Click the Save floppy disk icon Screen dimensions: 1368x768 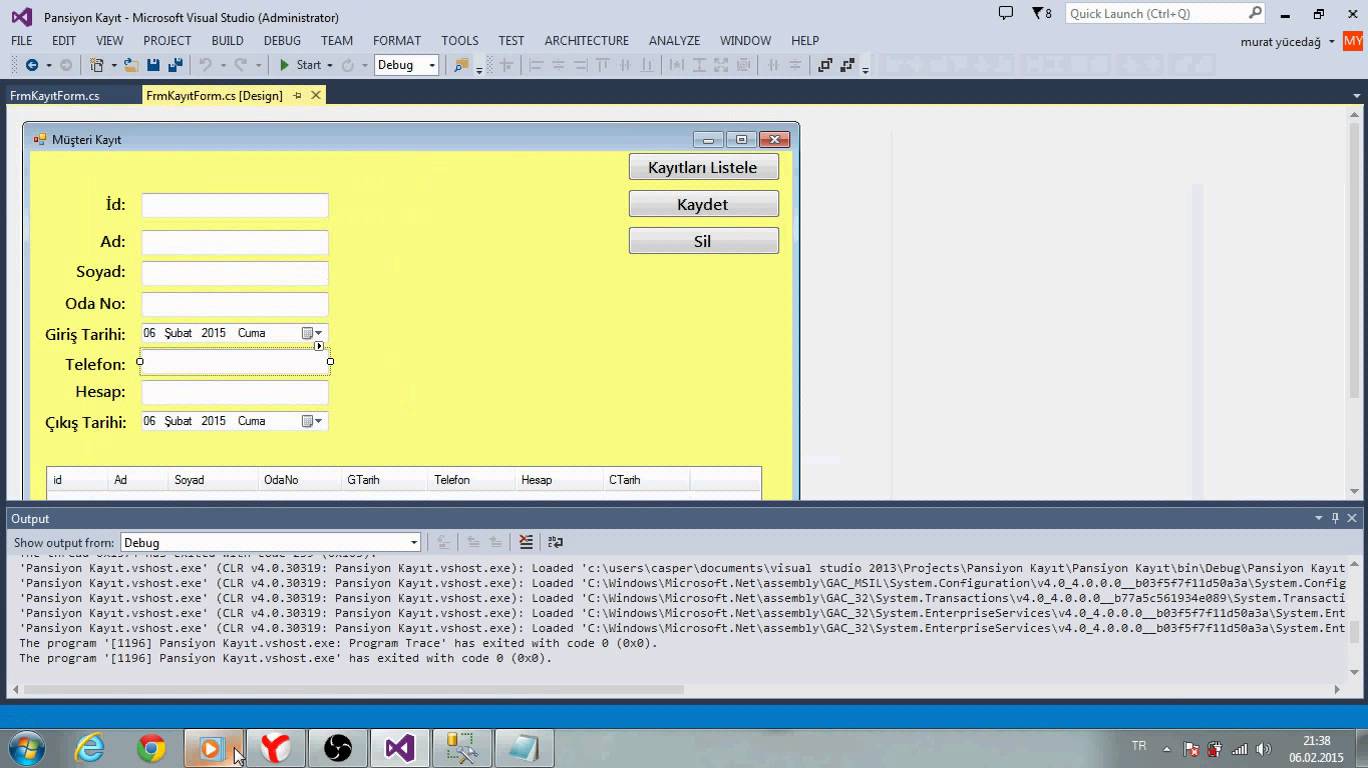pyautogui.click(x=153, y=65)
